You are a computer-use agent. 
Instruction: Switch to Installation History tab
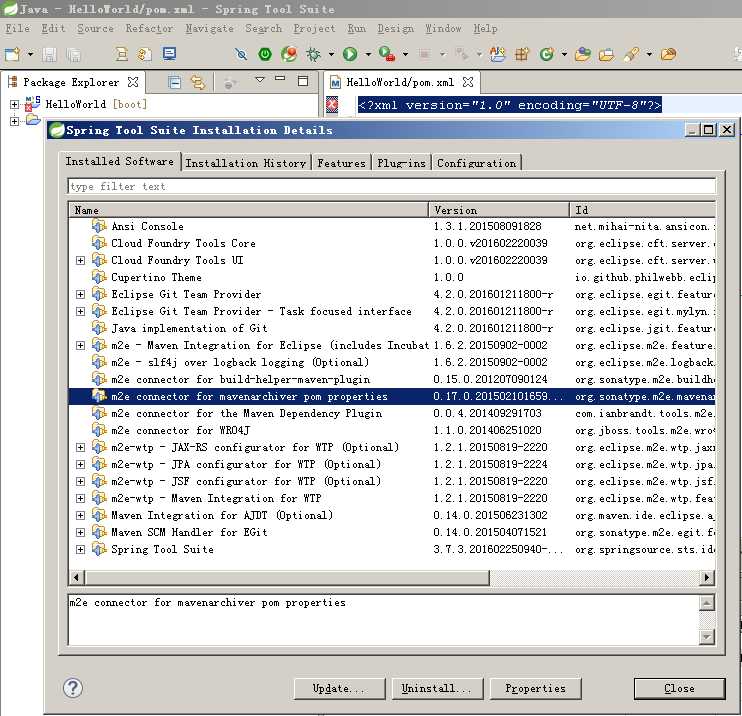tap(246, 163)
